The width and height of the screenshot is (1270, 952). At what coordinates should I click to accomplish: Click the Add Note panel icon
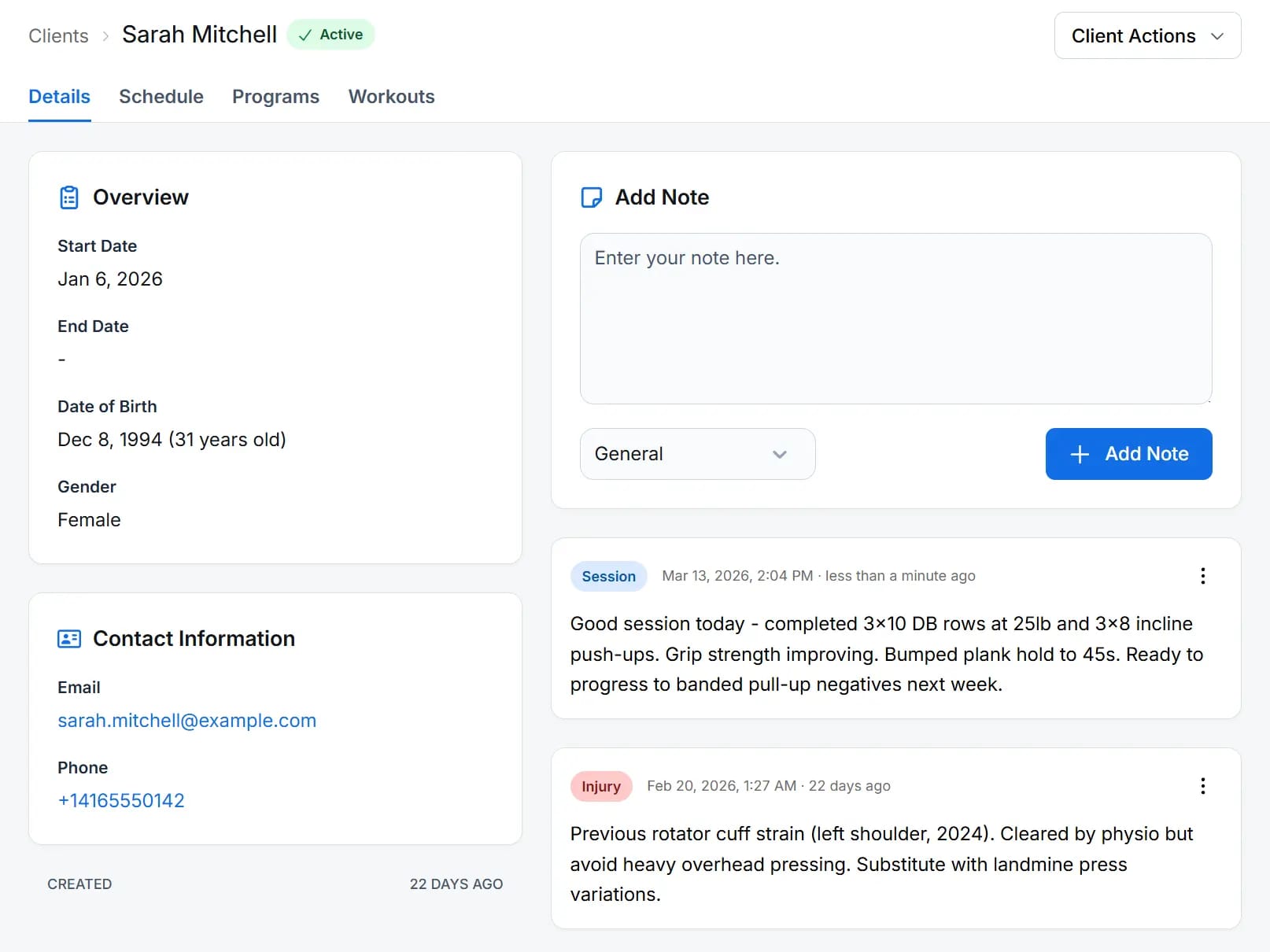[592, 197]
